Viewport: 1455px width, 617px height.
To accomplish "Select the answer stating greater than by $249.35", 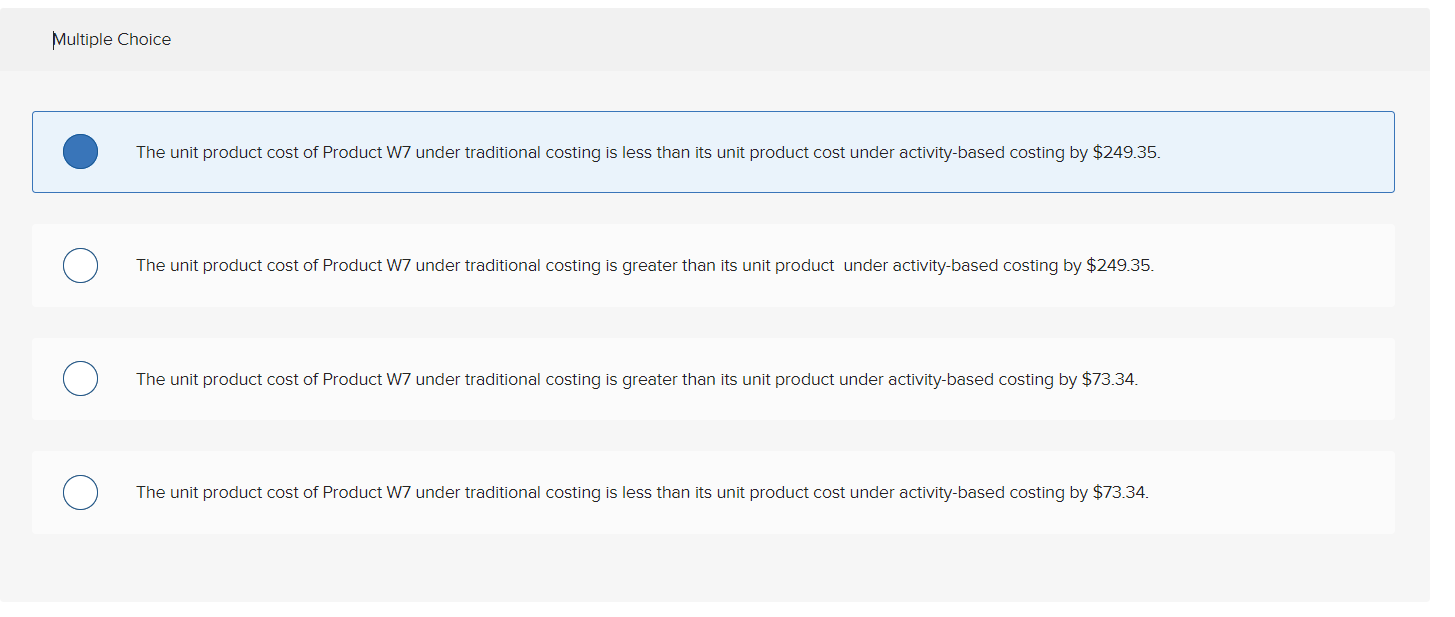I will click(645, 265).
